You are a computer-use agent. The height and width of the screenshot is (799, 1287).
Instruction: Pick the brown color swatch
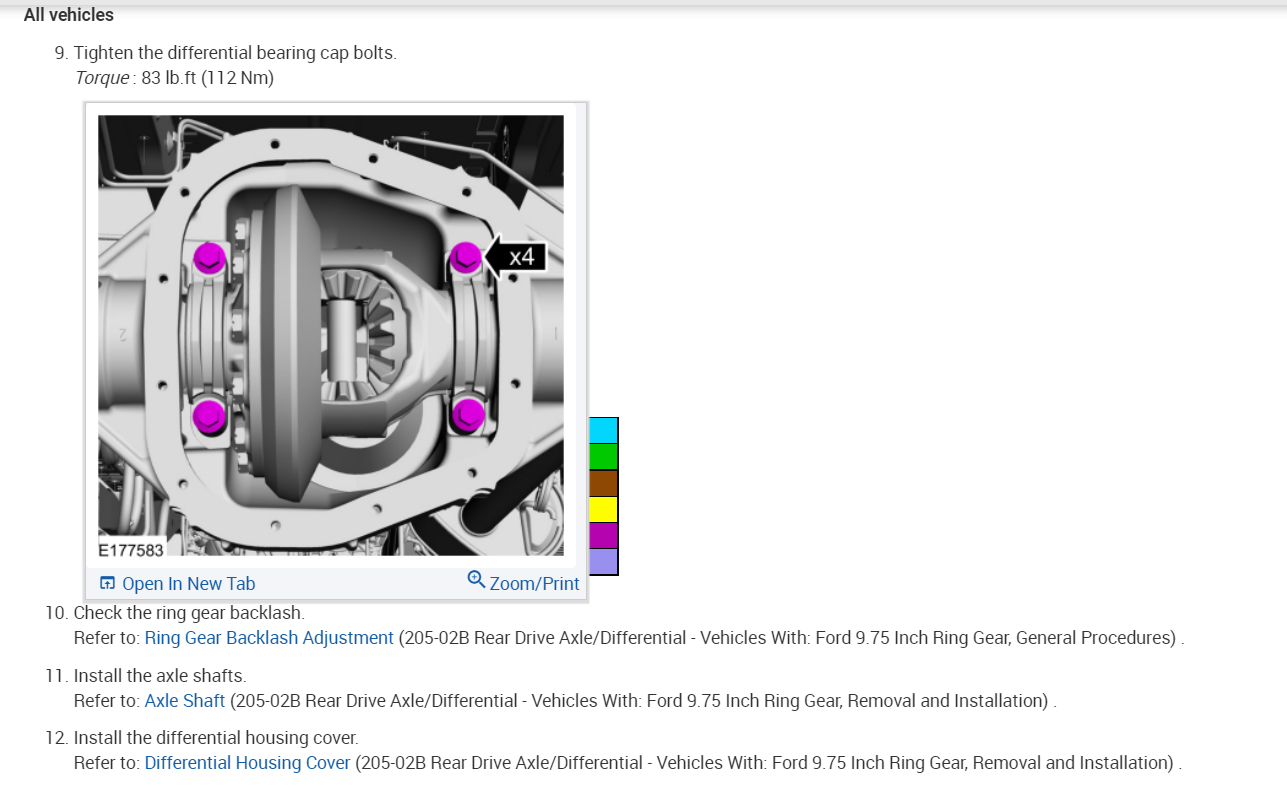click(x=603, y=483)
